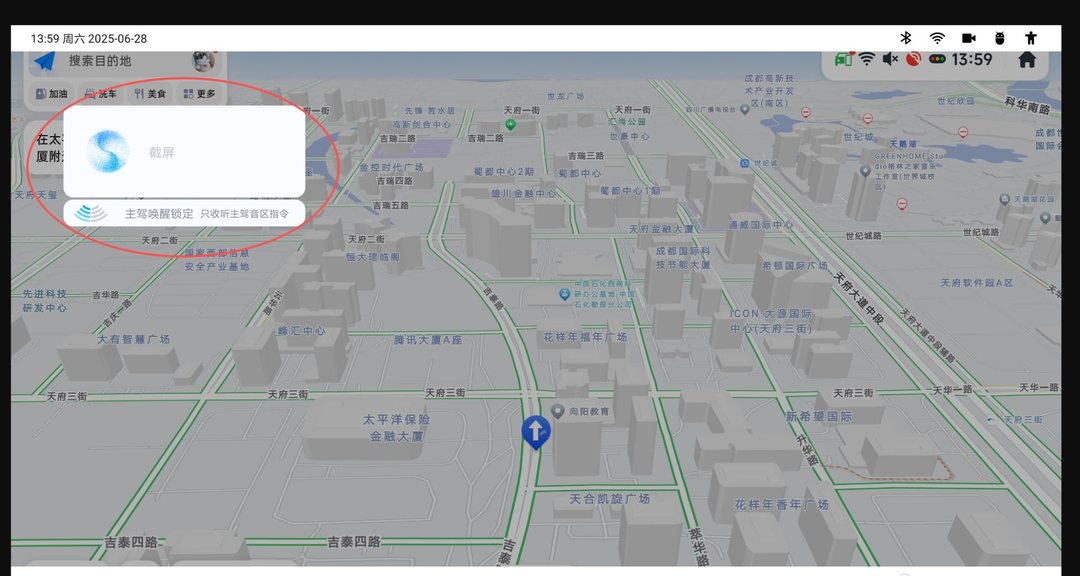Select the 银川金融中心 label
Viewport: 1080px width, 576px height.
point(523,194)
